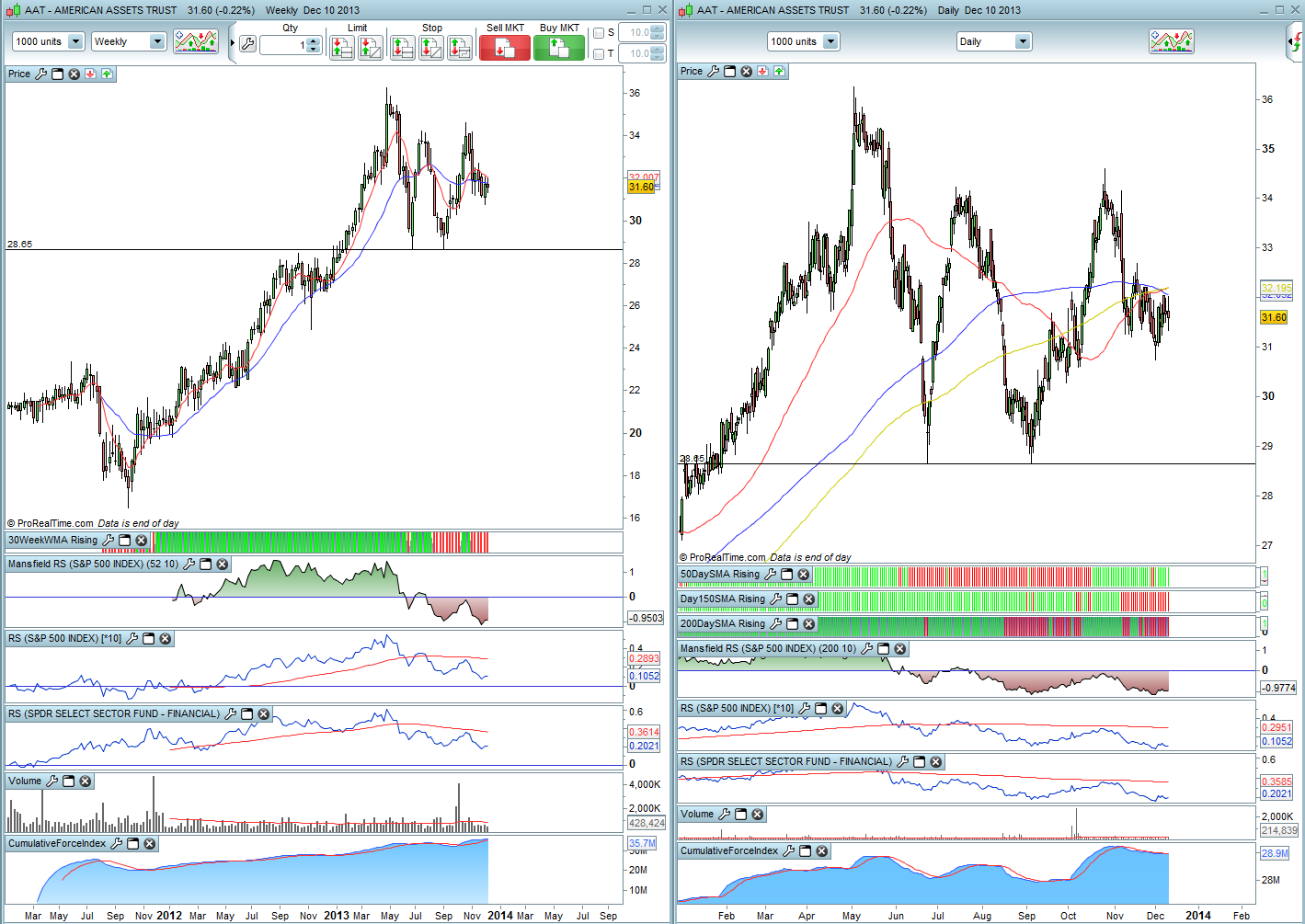This screenshot has height=924, width=1305.
Task: Enable the T target checkbox
Action: [x=599, y=54]
